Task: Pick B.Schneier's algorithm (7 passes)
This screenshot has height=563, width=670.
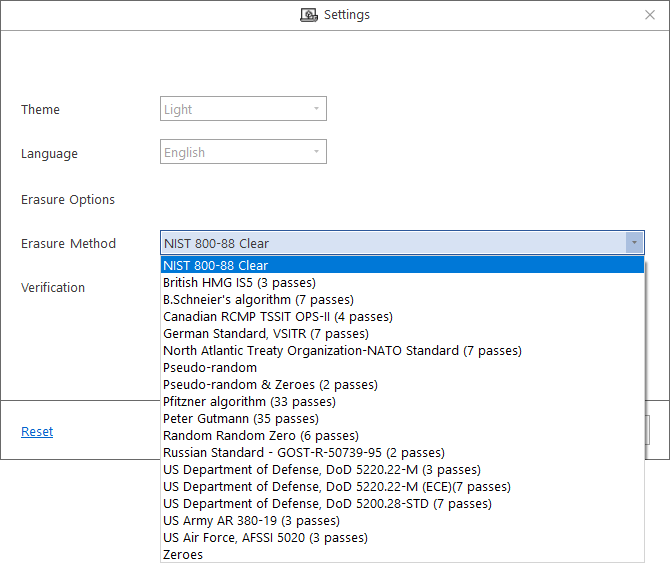Action: pyautogui.click(x=403, y=299)
